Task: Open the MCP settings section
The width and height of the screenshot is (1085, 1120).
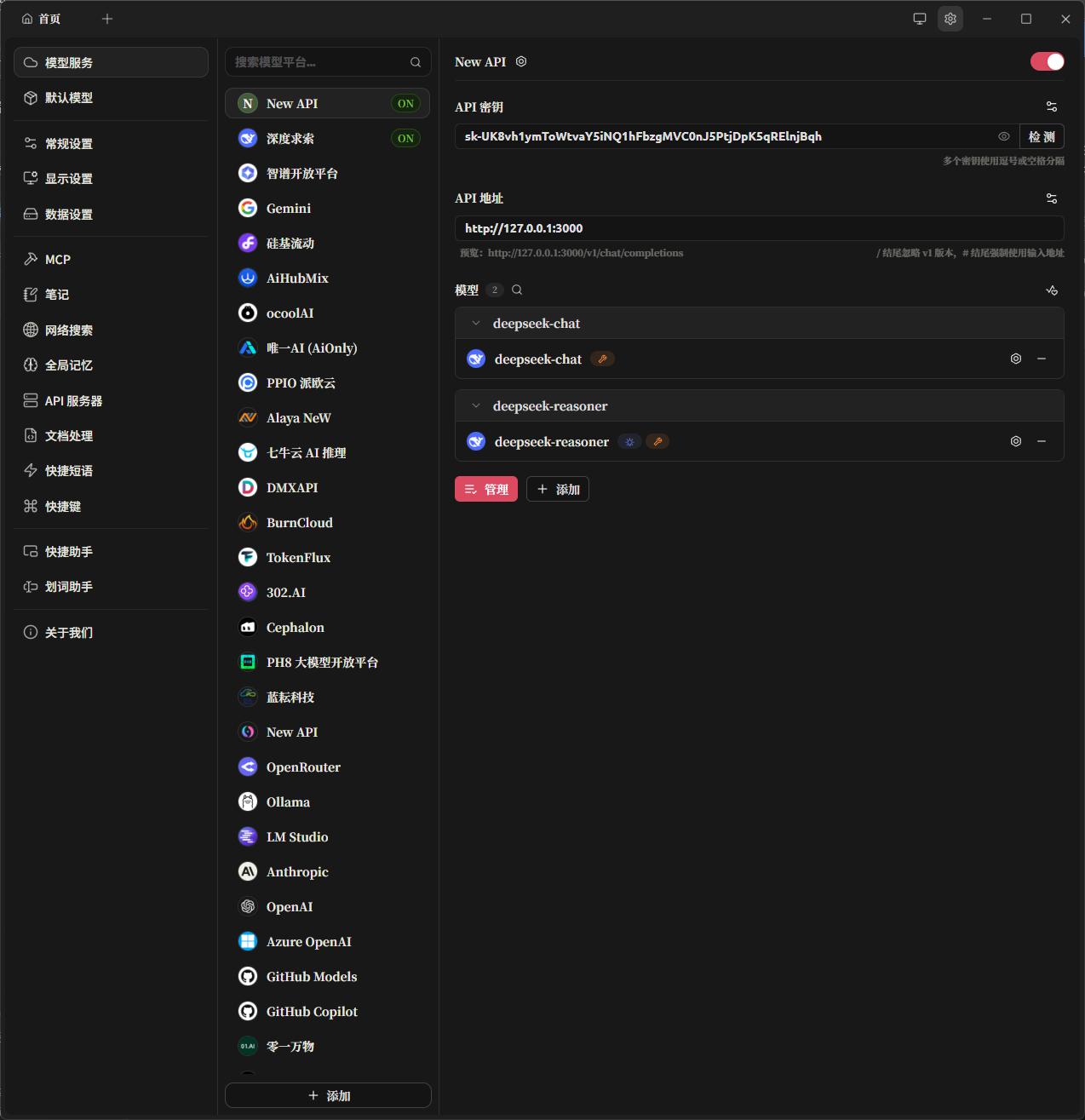Action: tap(58, 260)
